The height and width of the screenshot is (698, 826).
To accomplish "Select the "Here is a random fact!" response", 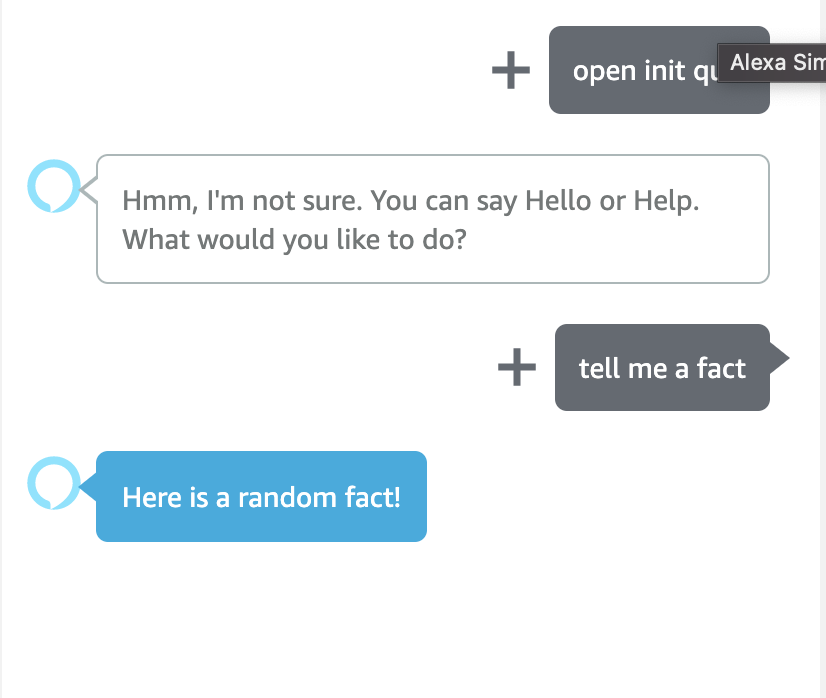I will click(x=261, y=496).
